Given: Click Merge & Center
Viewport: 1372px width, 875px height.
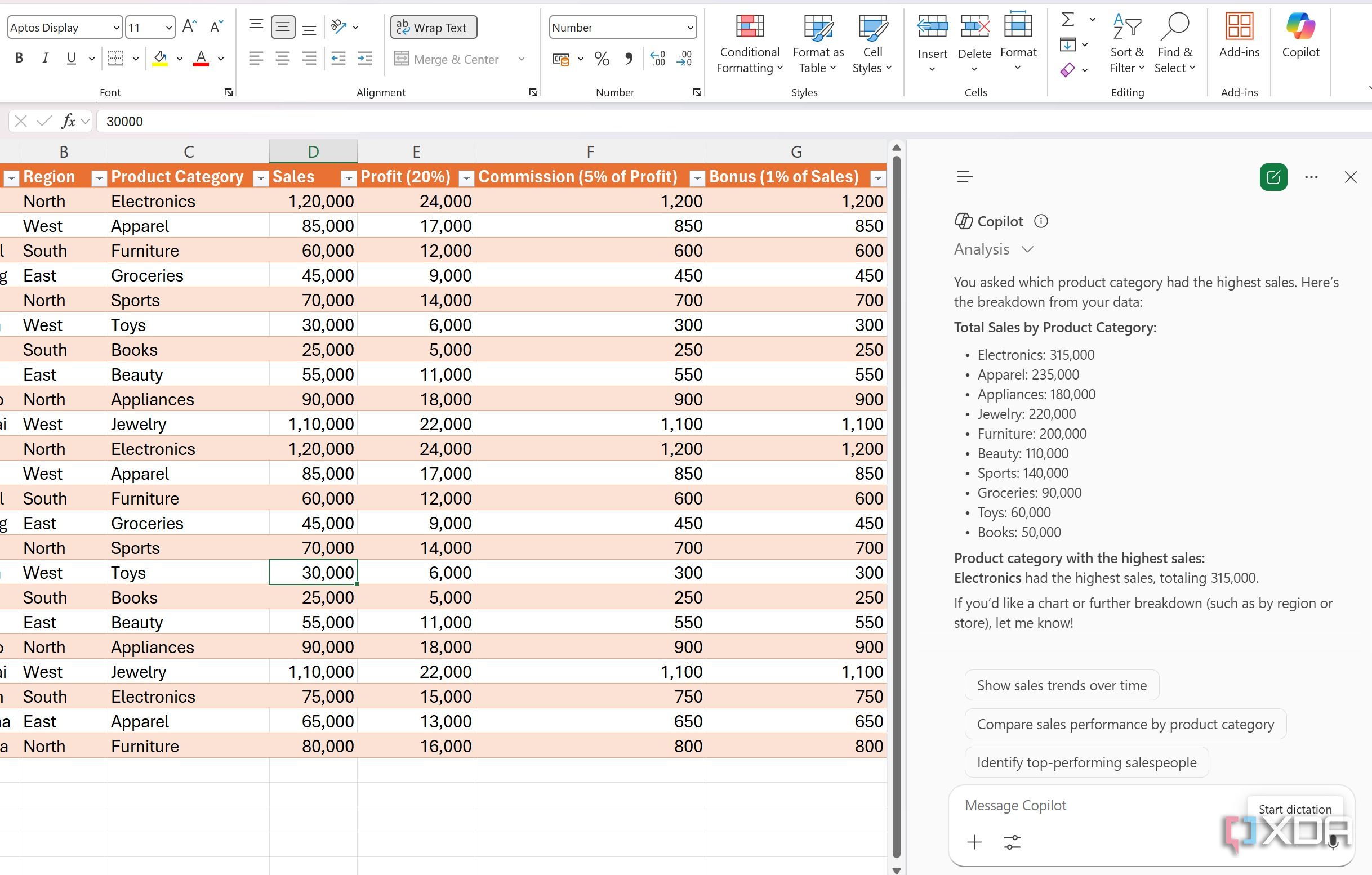Looking at the screenshot, I should tap(447, 59).
